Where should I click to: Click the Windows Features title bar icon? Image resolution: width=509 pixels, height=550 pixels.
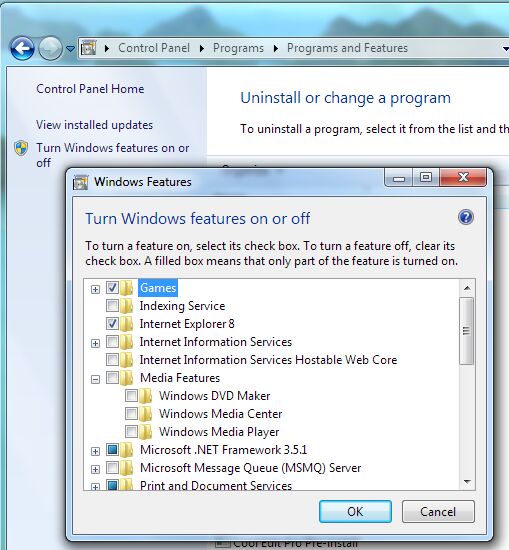tap(81, 182)
